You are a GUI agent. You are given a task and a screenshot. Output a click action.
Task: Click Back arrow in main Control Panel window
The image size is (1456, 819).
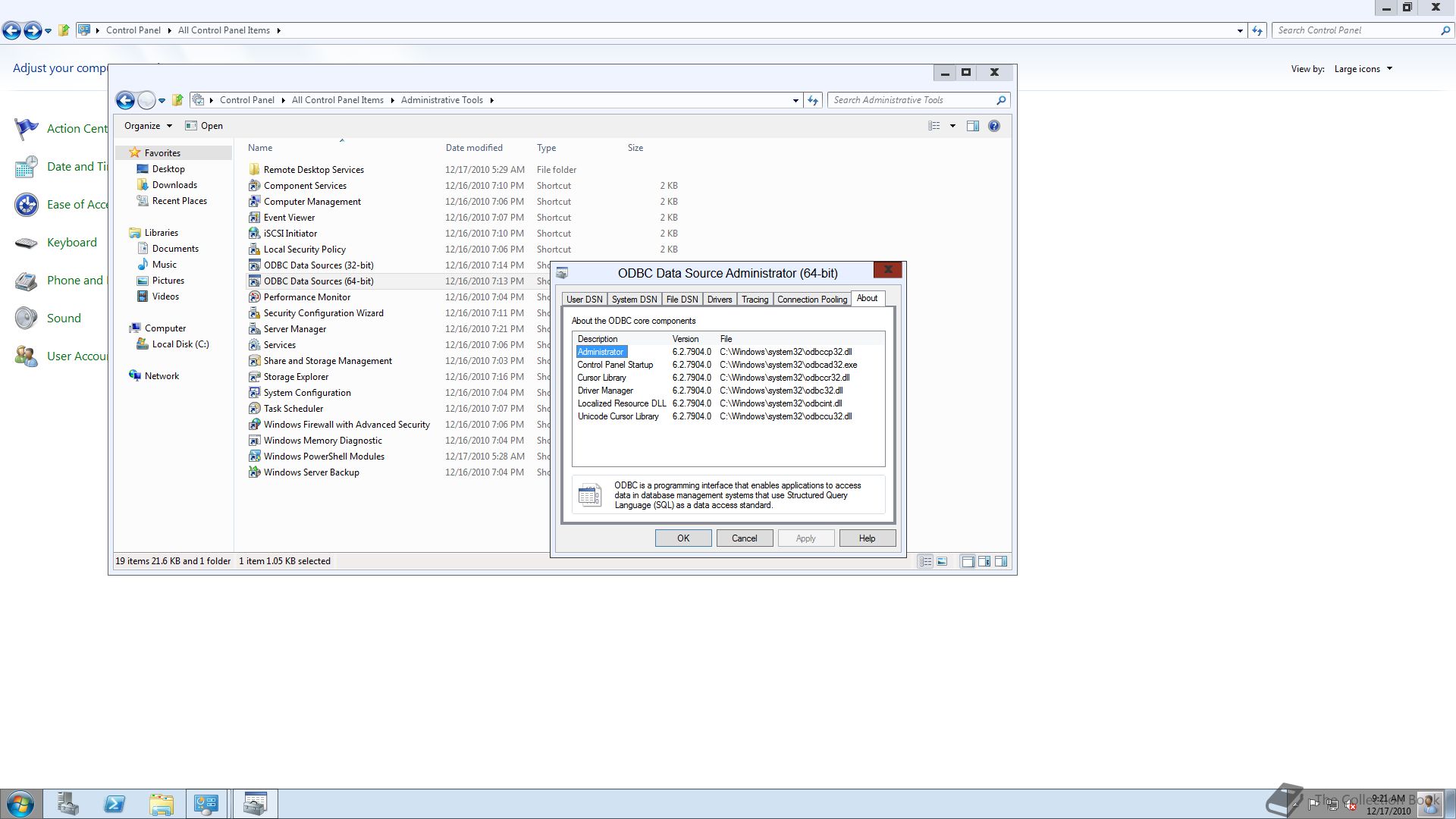click(x=11, y=30)
